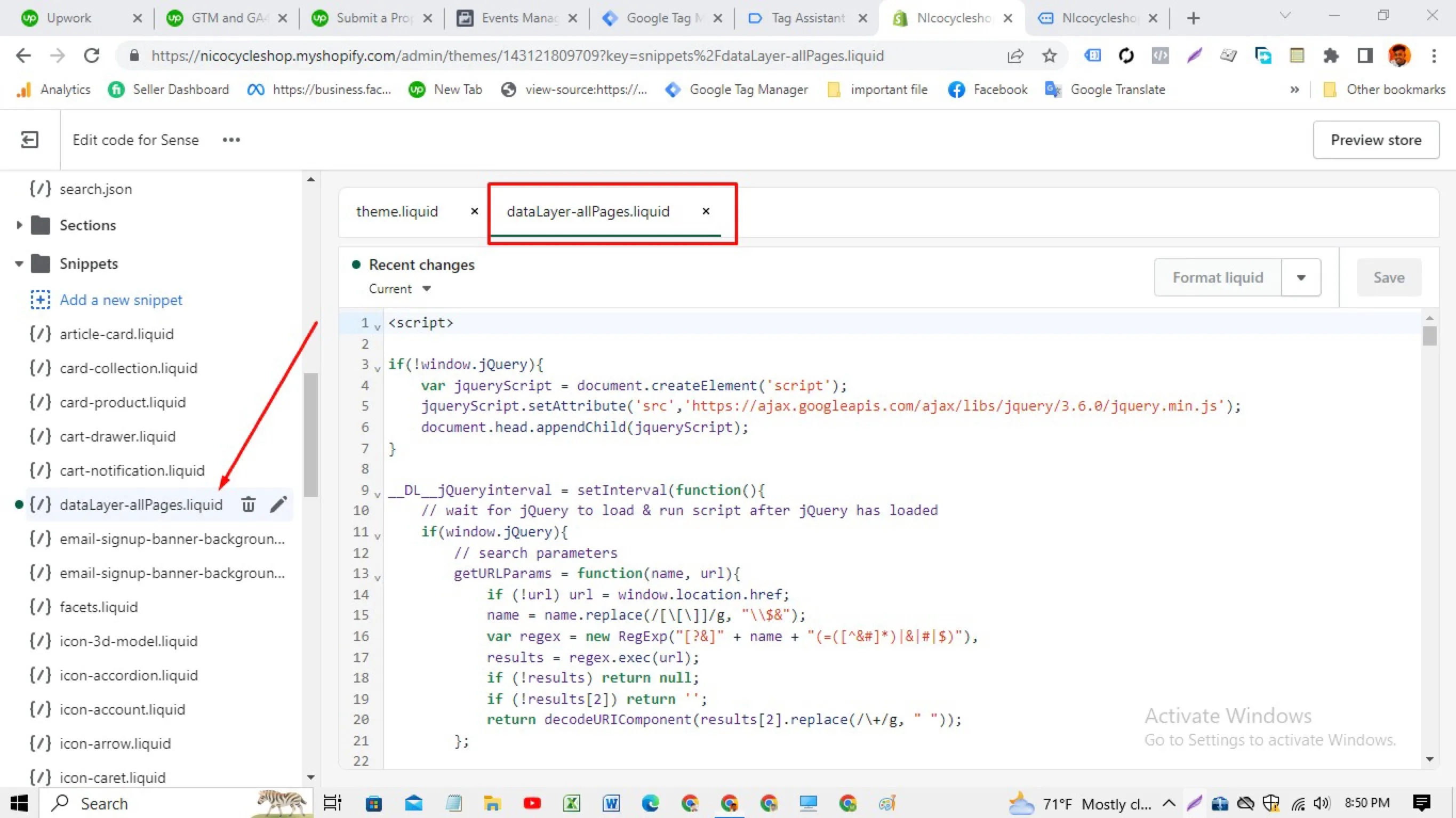Click the exit editor icon beside Edit code
The width and height of the screenshot is (1456, 818).
click(x=29, y=140)
